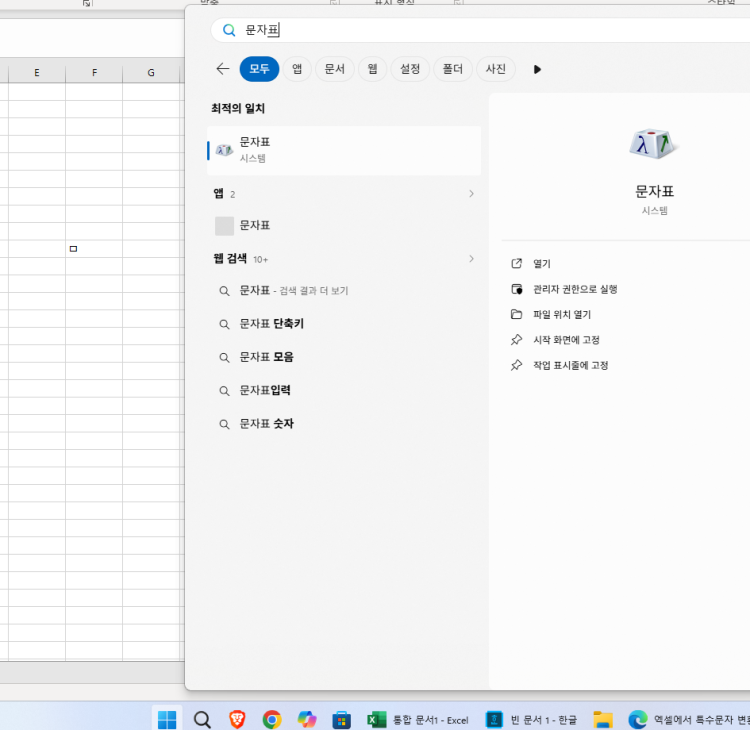Switch to 통합 문서1 Excel window
750x730 pixels.
coord(418,720)
